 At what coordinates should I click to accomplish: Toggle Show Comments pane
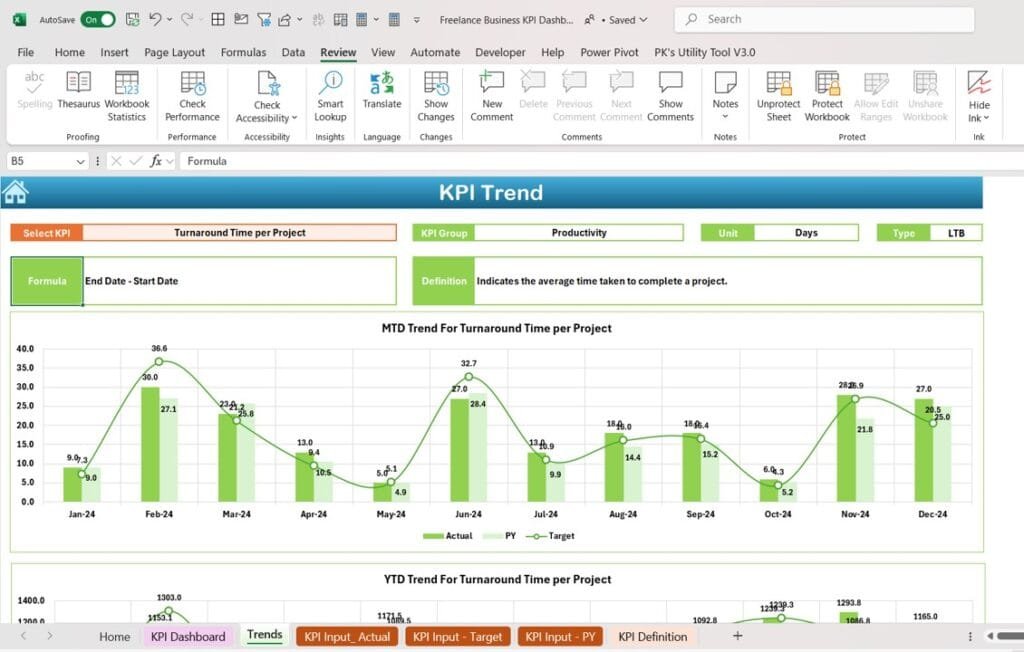point(670,95)
